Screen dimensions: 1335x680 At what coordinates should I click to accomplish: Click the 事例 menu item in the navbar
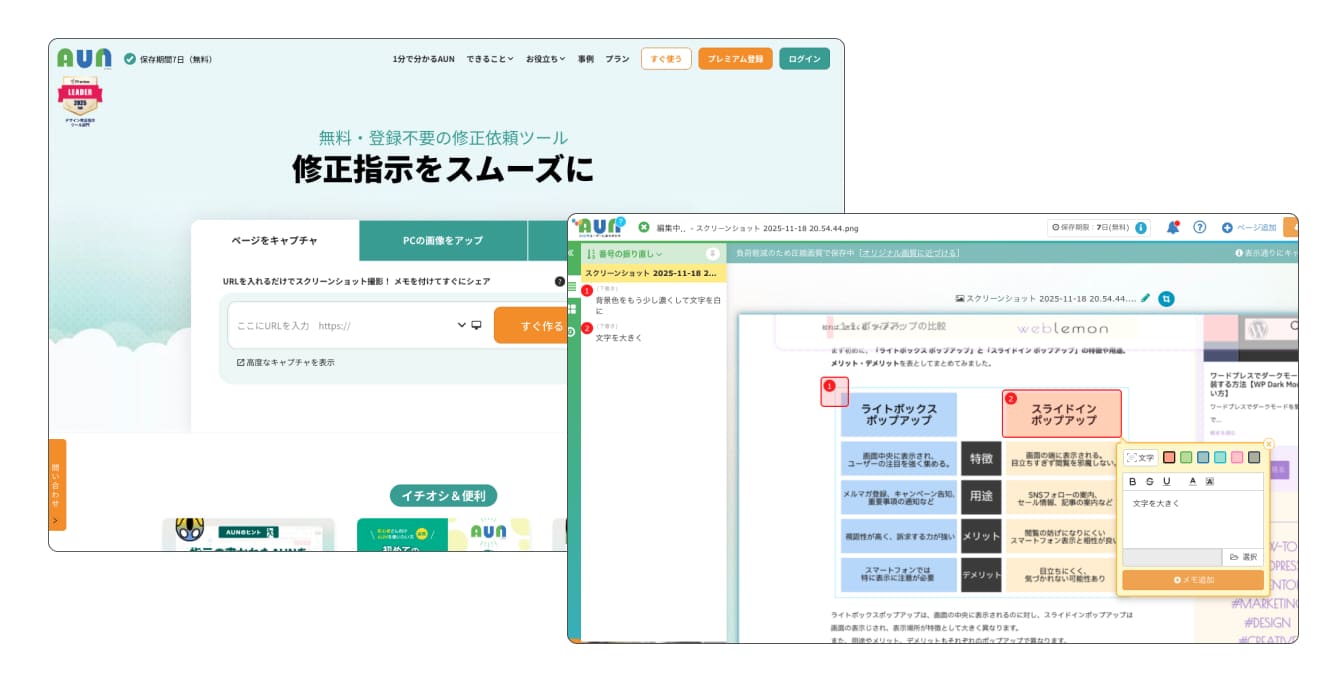pos(586,59)
